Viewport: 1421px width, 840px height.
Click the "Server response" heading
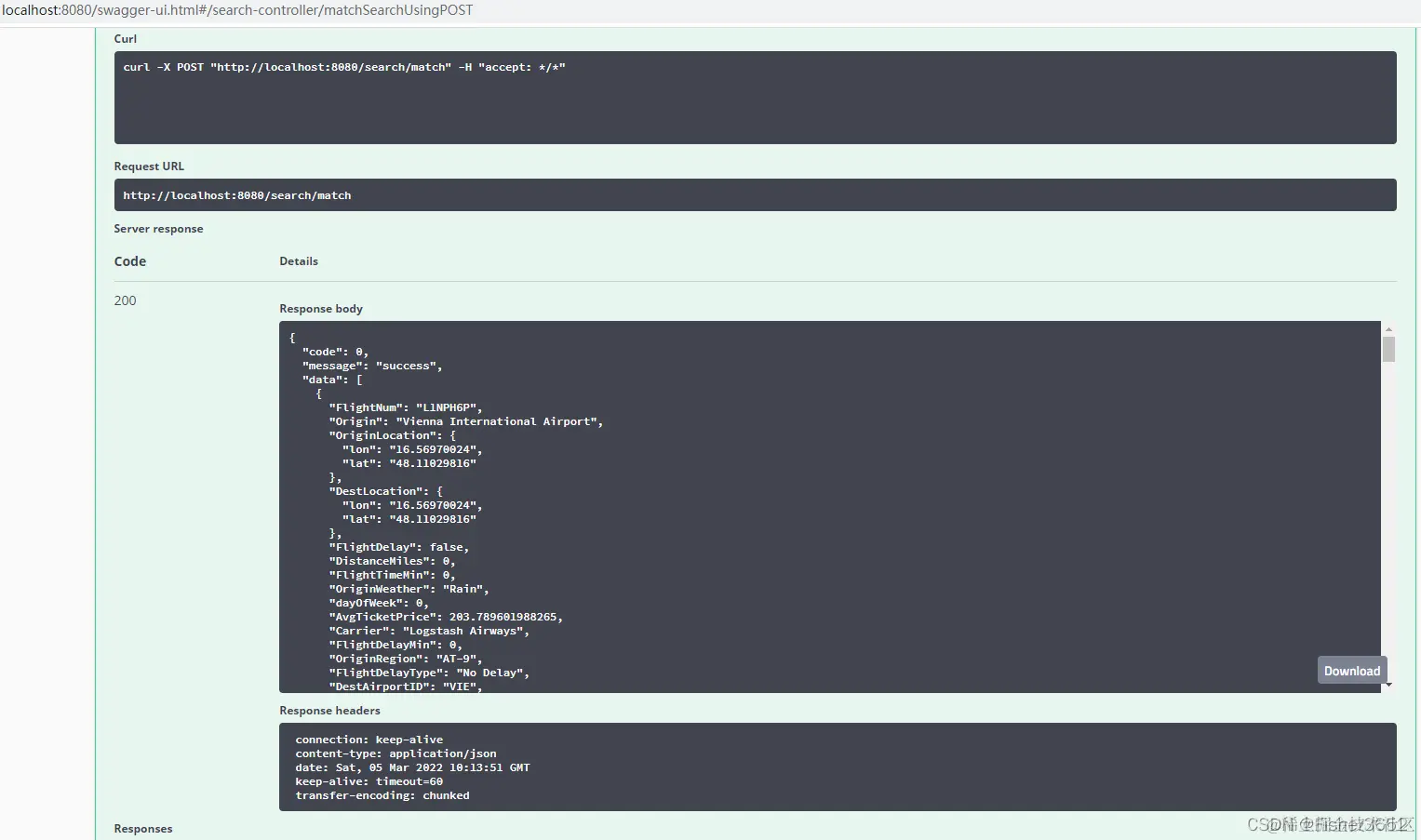(158, 229)
